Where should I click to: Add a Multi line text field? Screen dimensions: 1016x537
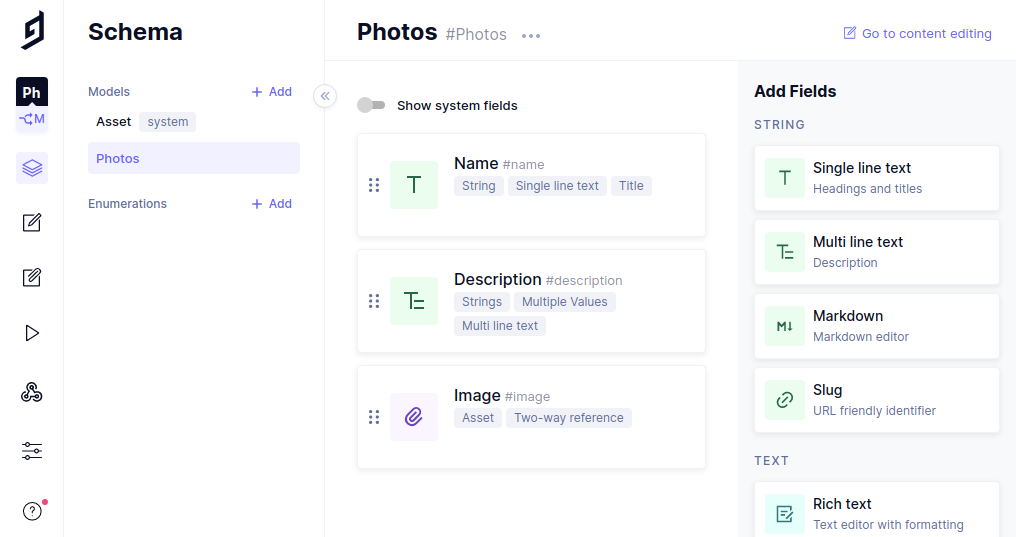(877, 252)
